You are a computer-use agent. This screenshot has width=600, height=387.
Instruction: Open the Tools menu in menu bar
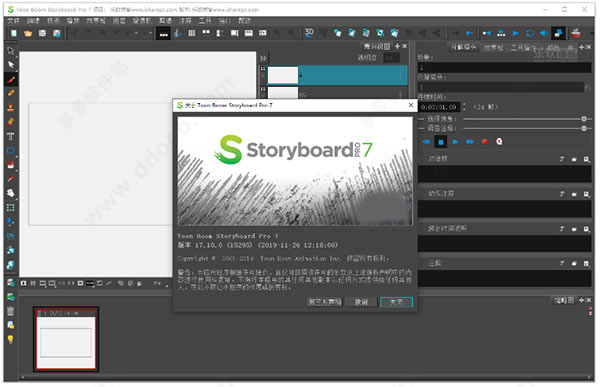point(205,21)
